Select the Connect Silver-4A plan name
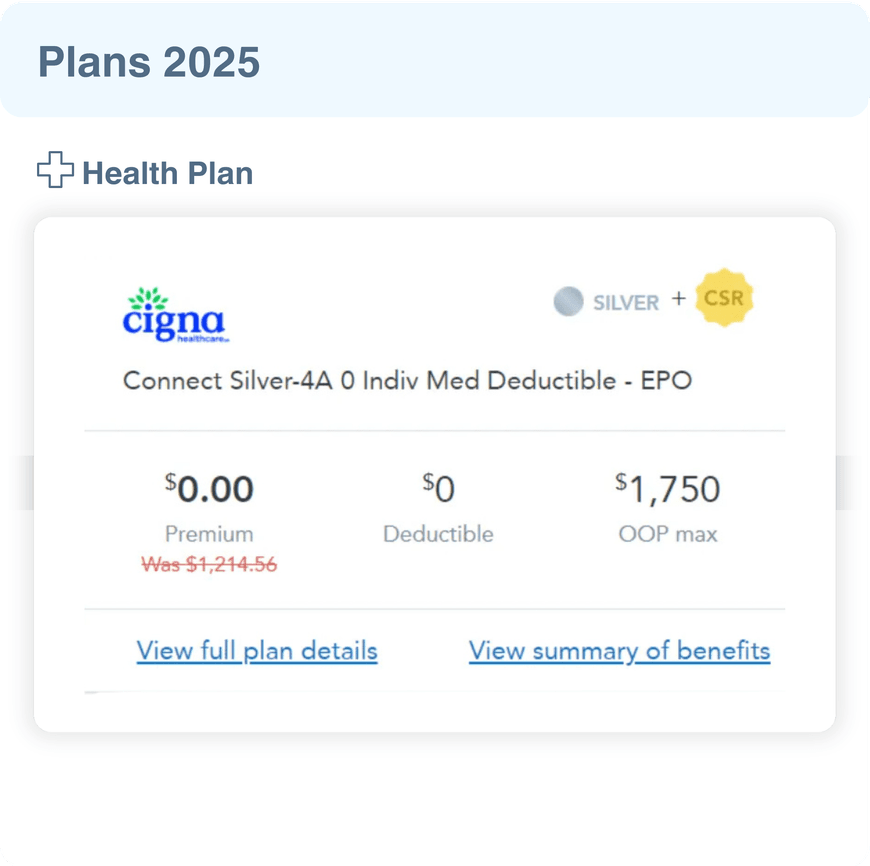This screenshot has height=866, width=870. (407, 381)
